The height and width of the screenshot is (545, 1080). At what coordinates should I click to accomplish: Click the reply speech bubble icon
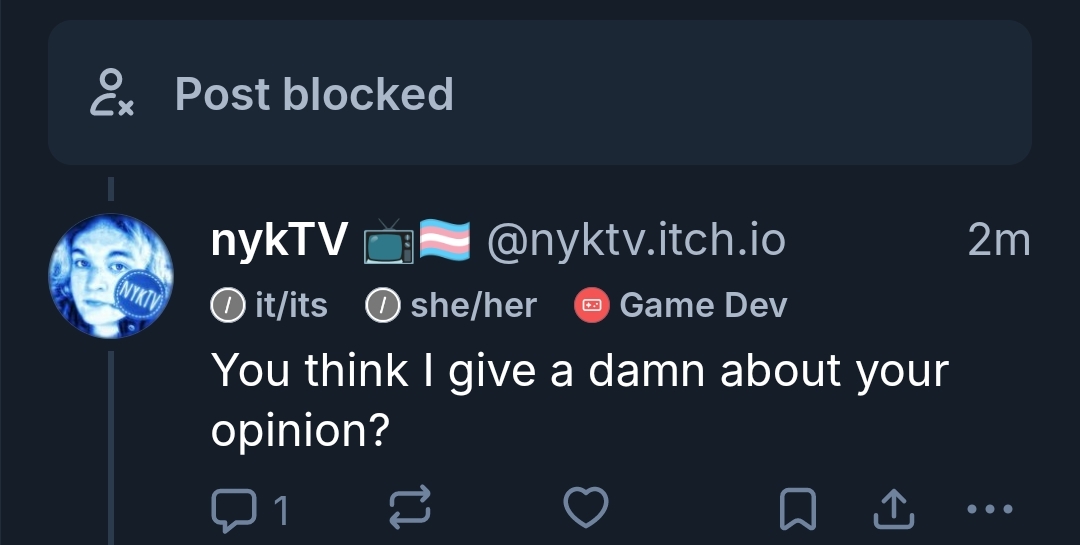231,510
